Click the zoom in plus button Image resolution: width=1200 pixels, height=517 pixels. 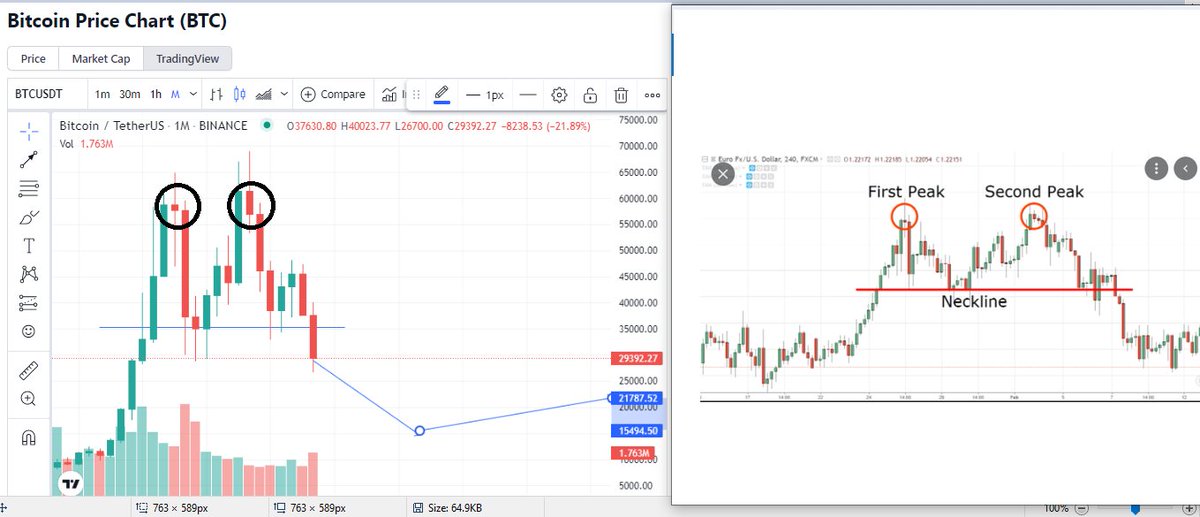coord(1190,508)
